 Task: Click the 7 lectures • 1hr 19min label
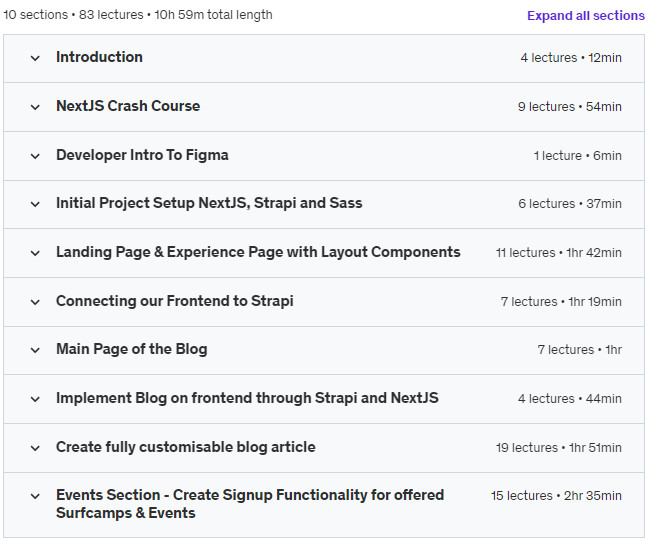click(x=561, y=301)
